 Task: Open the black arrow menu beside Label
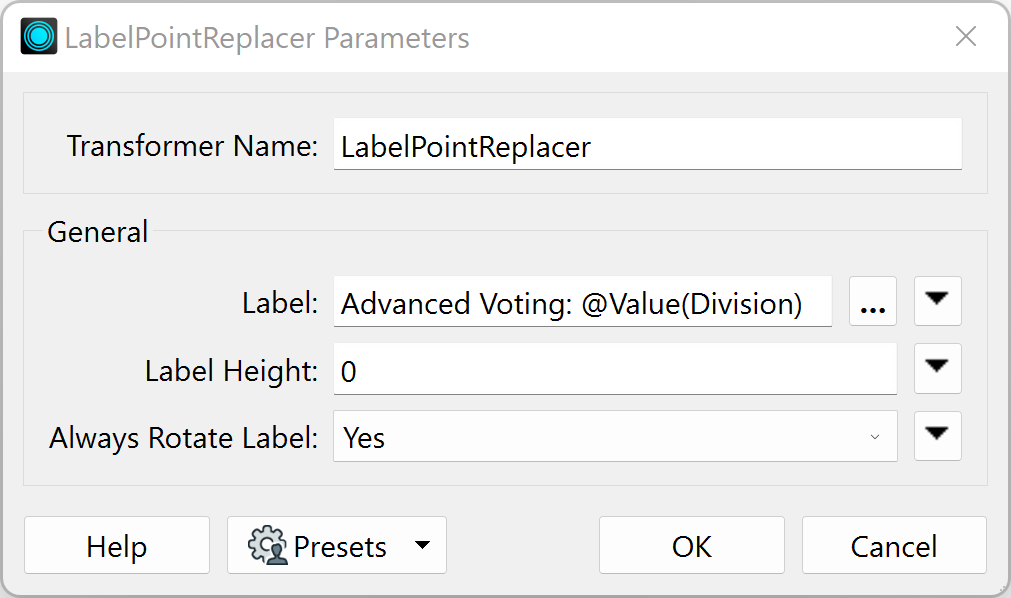(x=937, y=301)
